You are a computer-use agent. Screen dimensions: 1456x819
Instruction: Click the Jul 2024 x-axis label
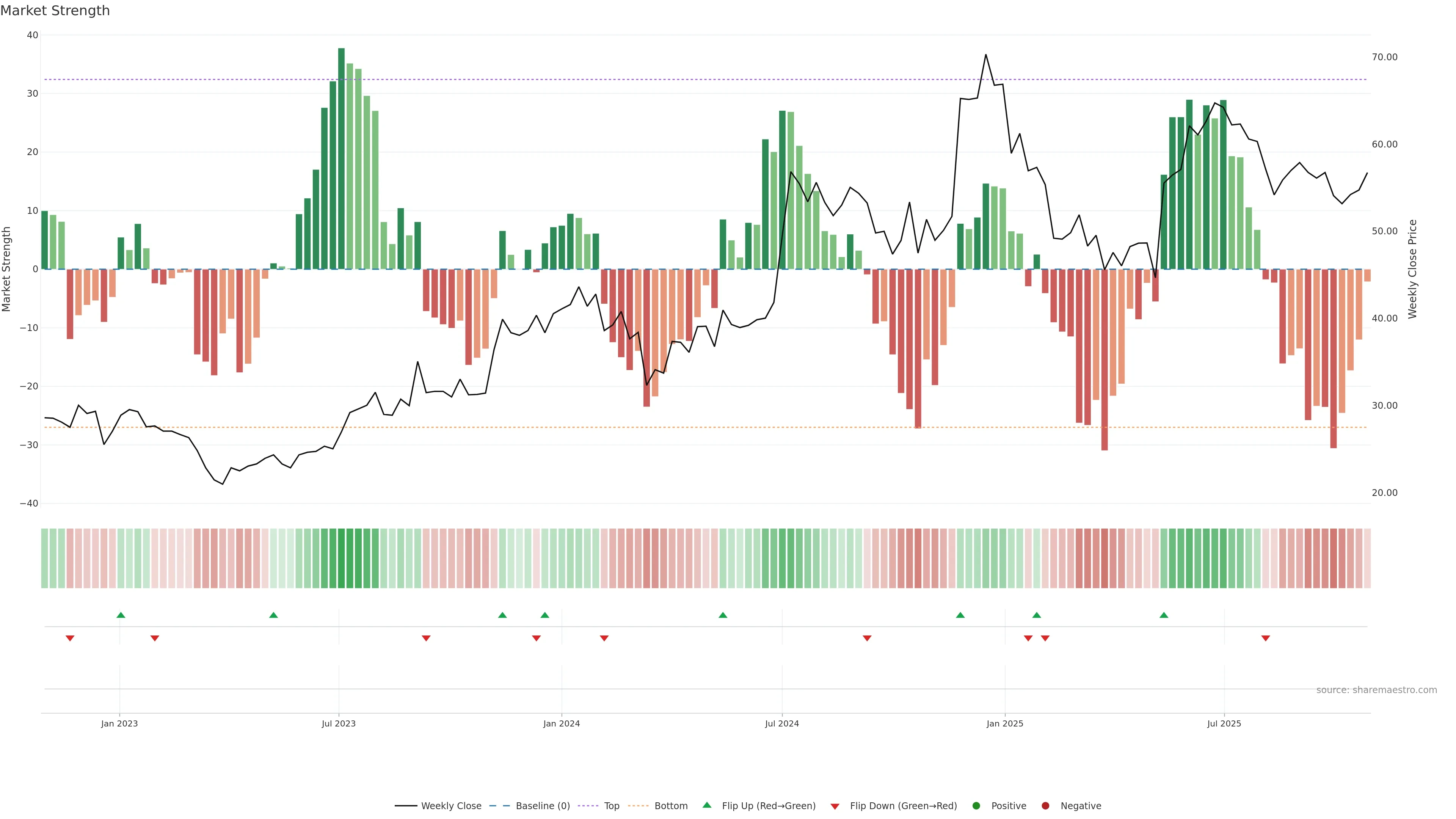(782, 723)
